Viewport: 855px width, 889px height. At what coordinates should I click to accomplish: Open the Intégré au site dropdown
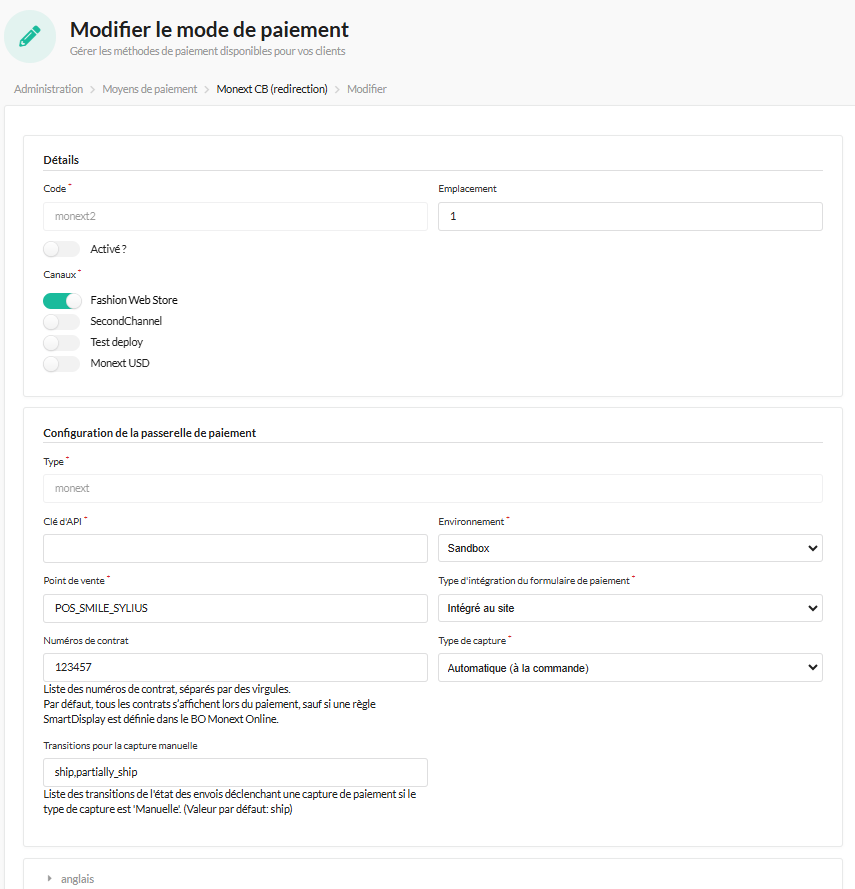tap(630, 608)
